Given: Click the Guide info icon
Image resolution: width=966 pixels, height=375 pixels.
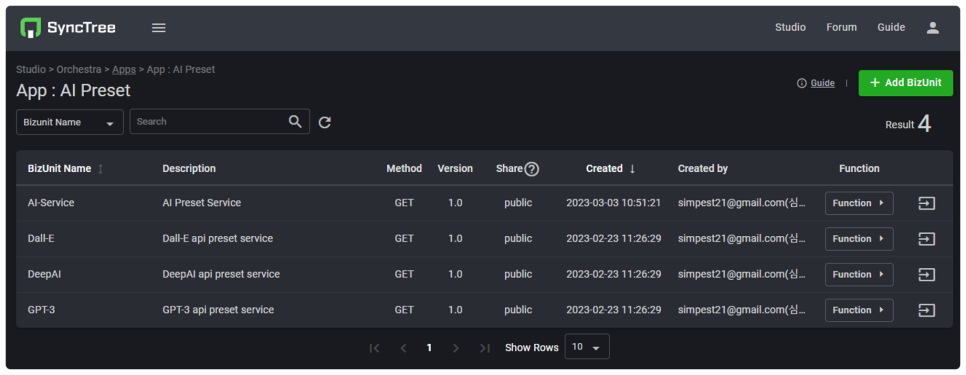Looking at the screenshot, I should pyautogui.click(x=802, y=83).
